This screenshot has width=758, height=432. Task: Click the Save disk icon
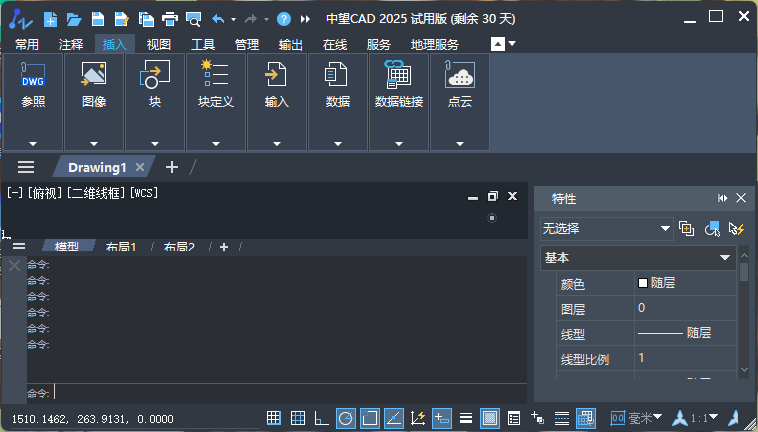[x=98, y=19]
